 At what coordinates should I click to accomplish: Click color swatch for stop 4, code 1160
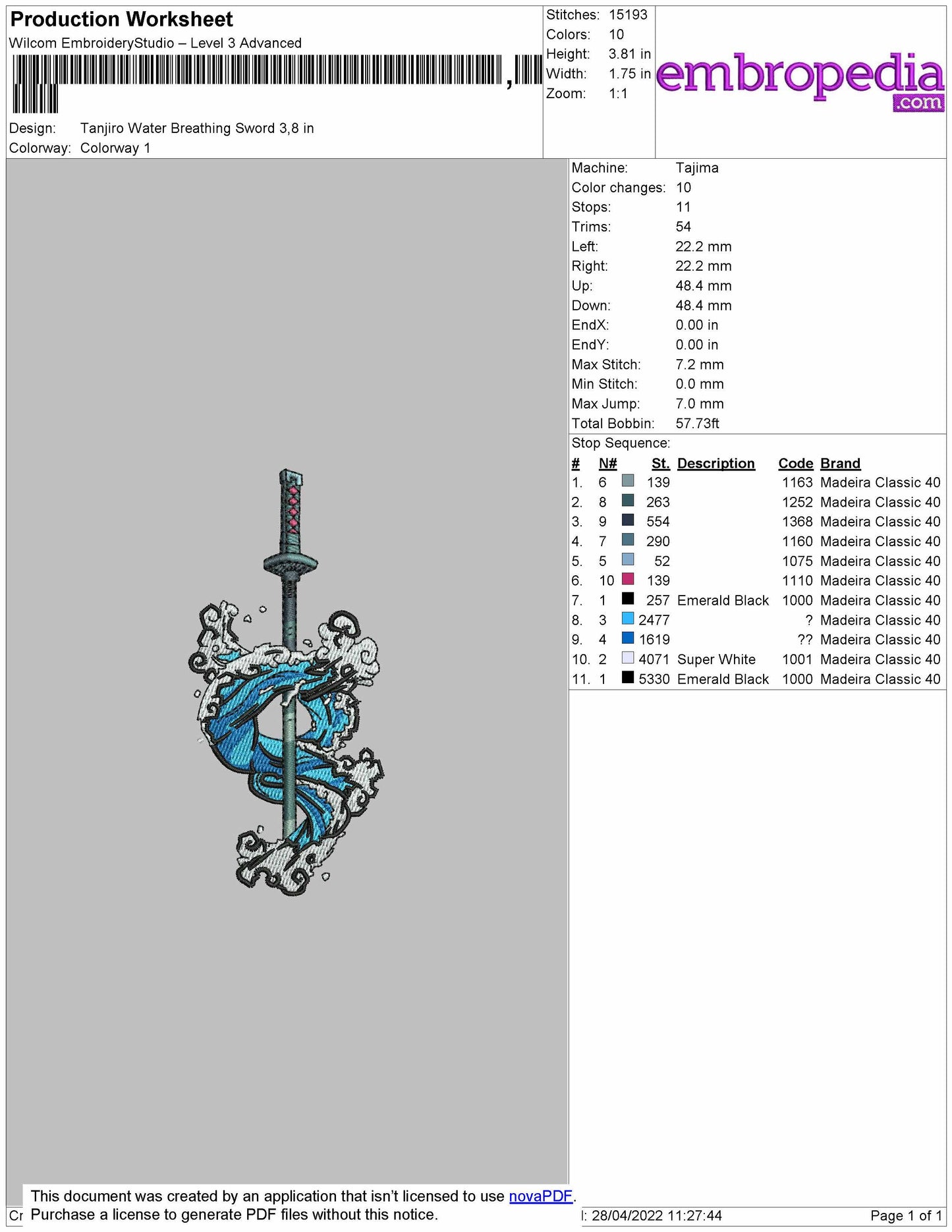(628, 540)
